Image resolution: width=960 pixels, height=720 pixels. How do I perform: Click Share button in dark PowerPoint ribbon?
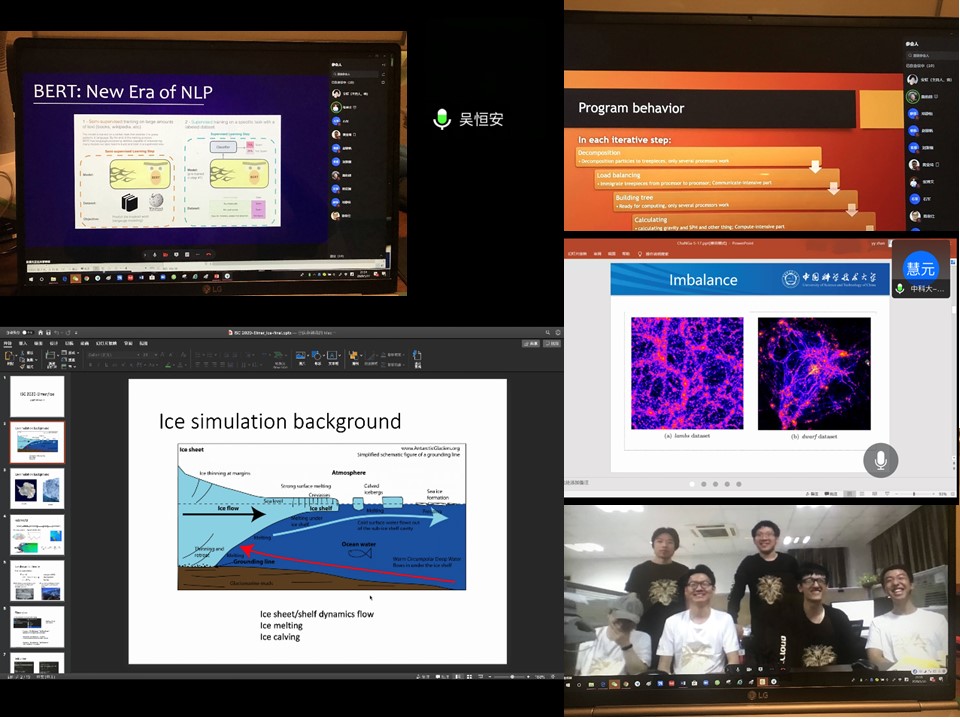pyautogui.click(x=530, y=343)
